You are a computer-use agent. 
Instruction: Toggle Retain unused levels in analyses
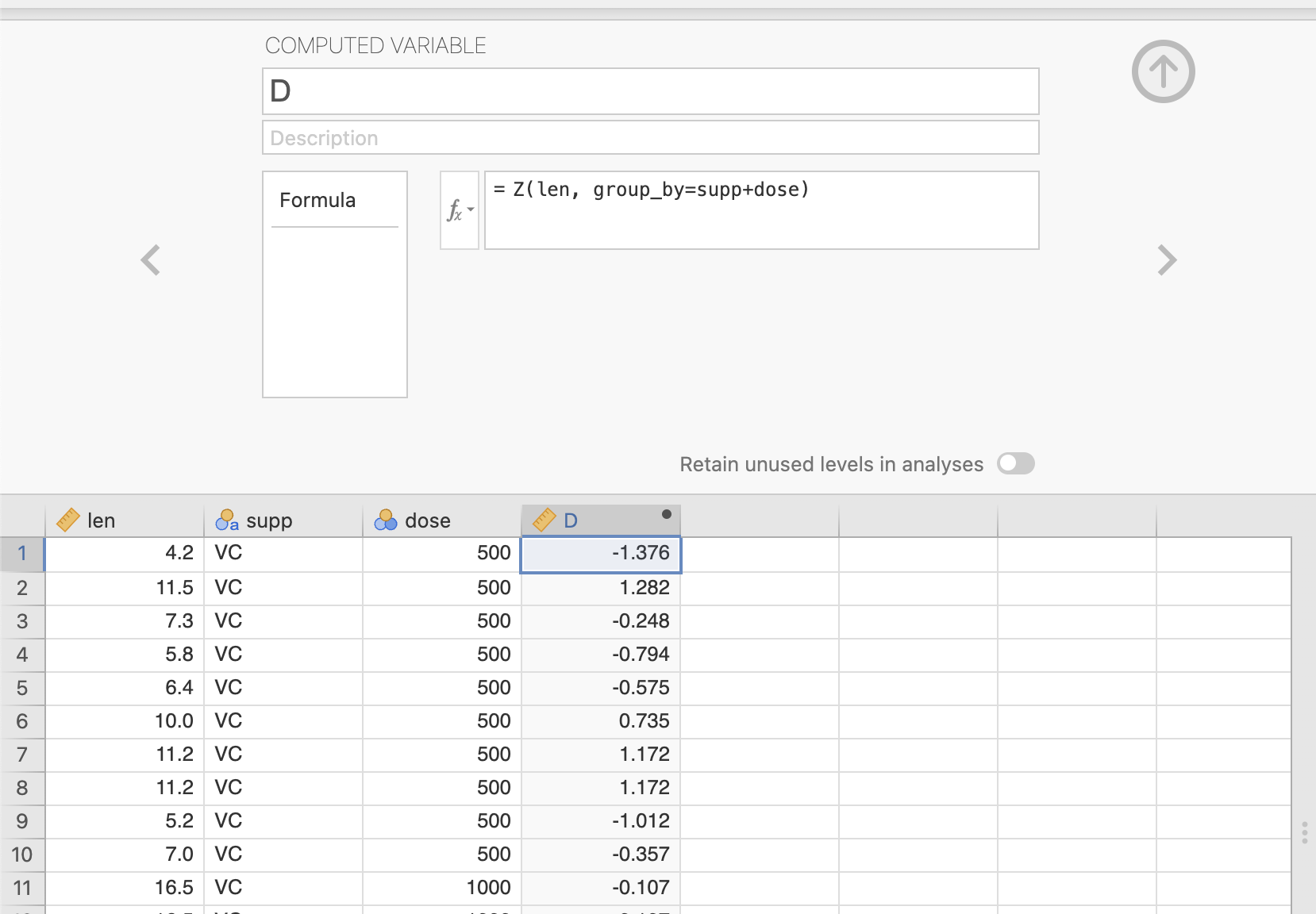point(1016,463)
